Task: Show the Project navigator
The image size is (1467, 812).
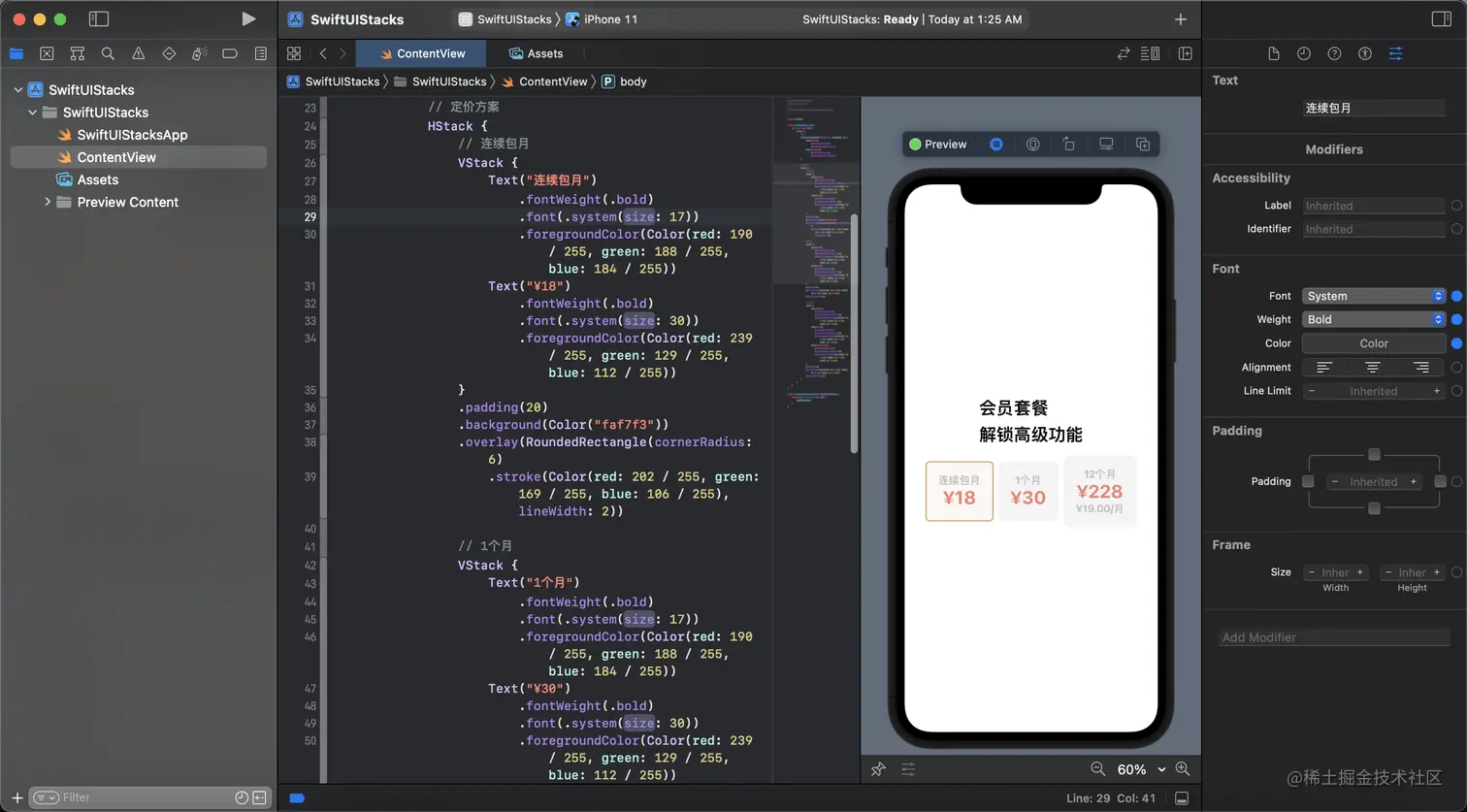Action: coord(16,53)
